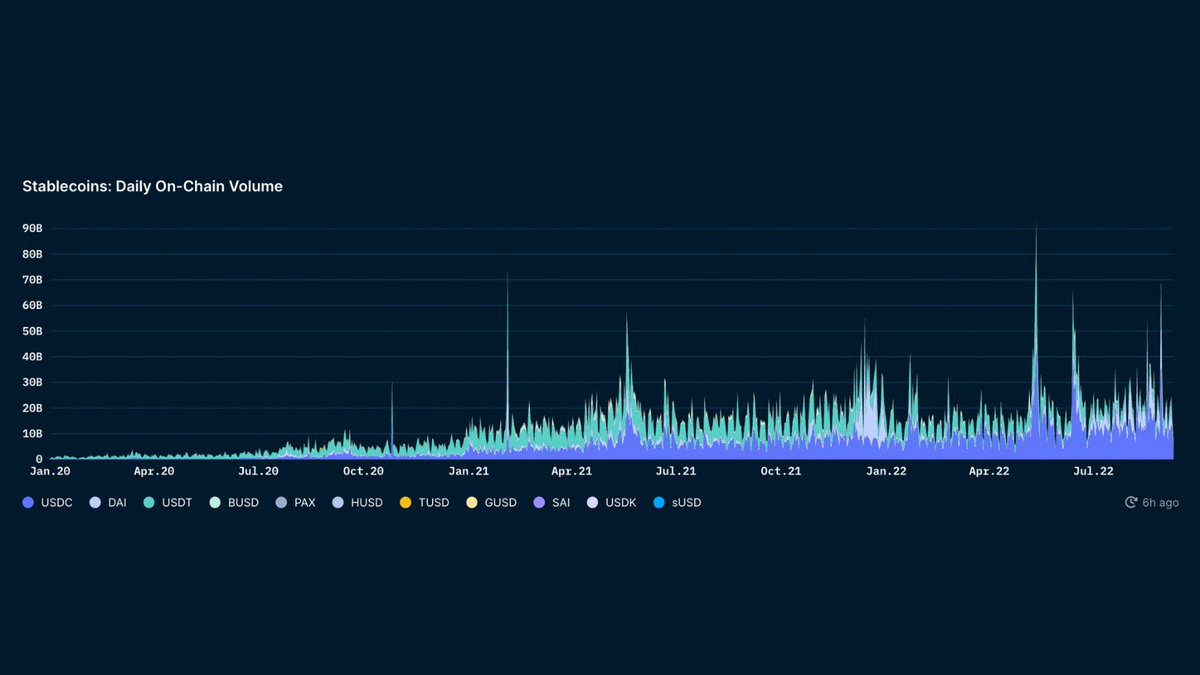The height and width of the screenshot is (675, 1200).
Task: Click the Oct.21 x-axis label
Action: (x=781, y=470)
